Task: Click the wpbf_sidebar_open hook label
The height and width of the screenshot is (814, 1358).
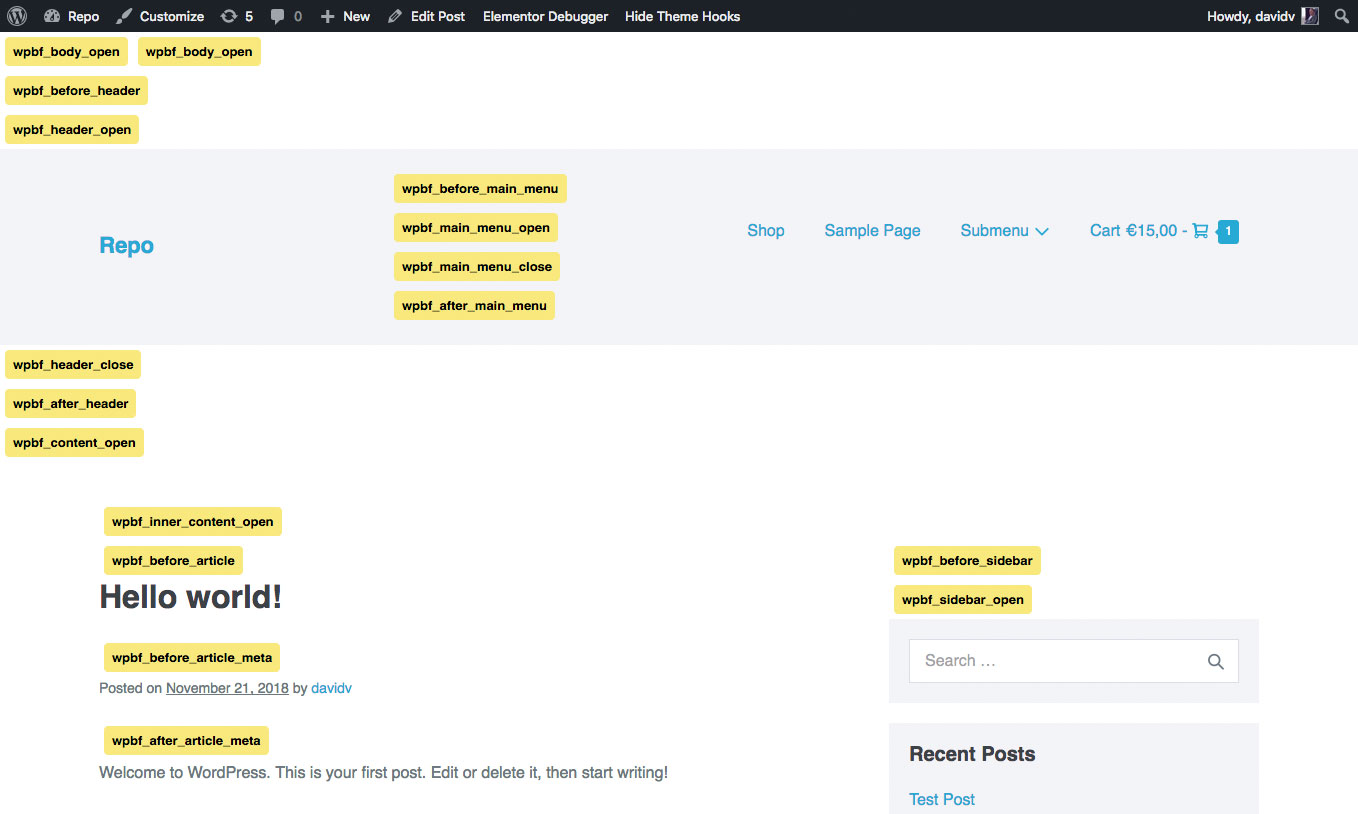Action: (x=963, y=599)
